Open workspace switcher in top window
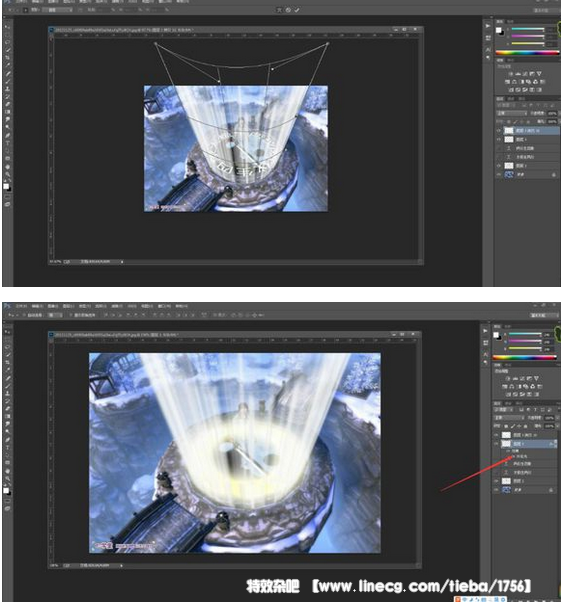 548,10
